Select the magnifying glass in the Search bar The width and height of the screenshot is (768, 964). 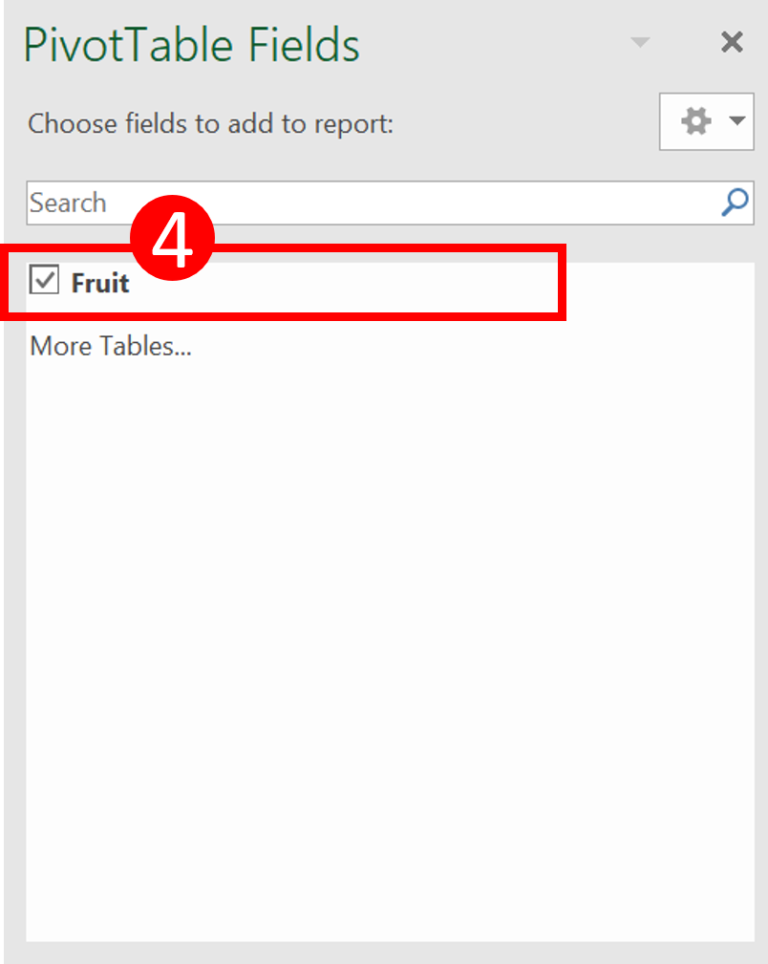[x=735, y=203]
